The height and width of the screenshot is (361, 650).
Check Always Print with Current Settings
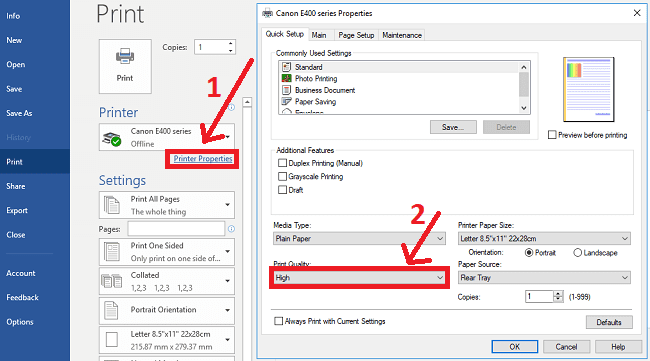point(279,321)
